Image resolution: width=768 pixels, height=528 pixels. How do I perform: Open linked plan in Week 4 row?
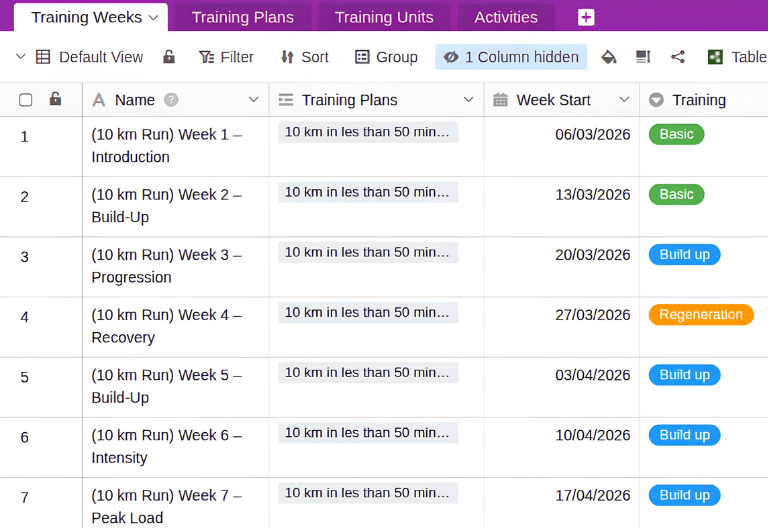pos(368,312)
